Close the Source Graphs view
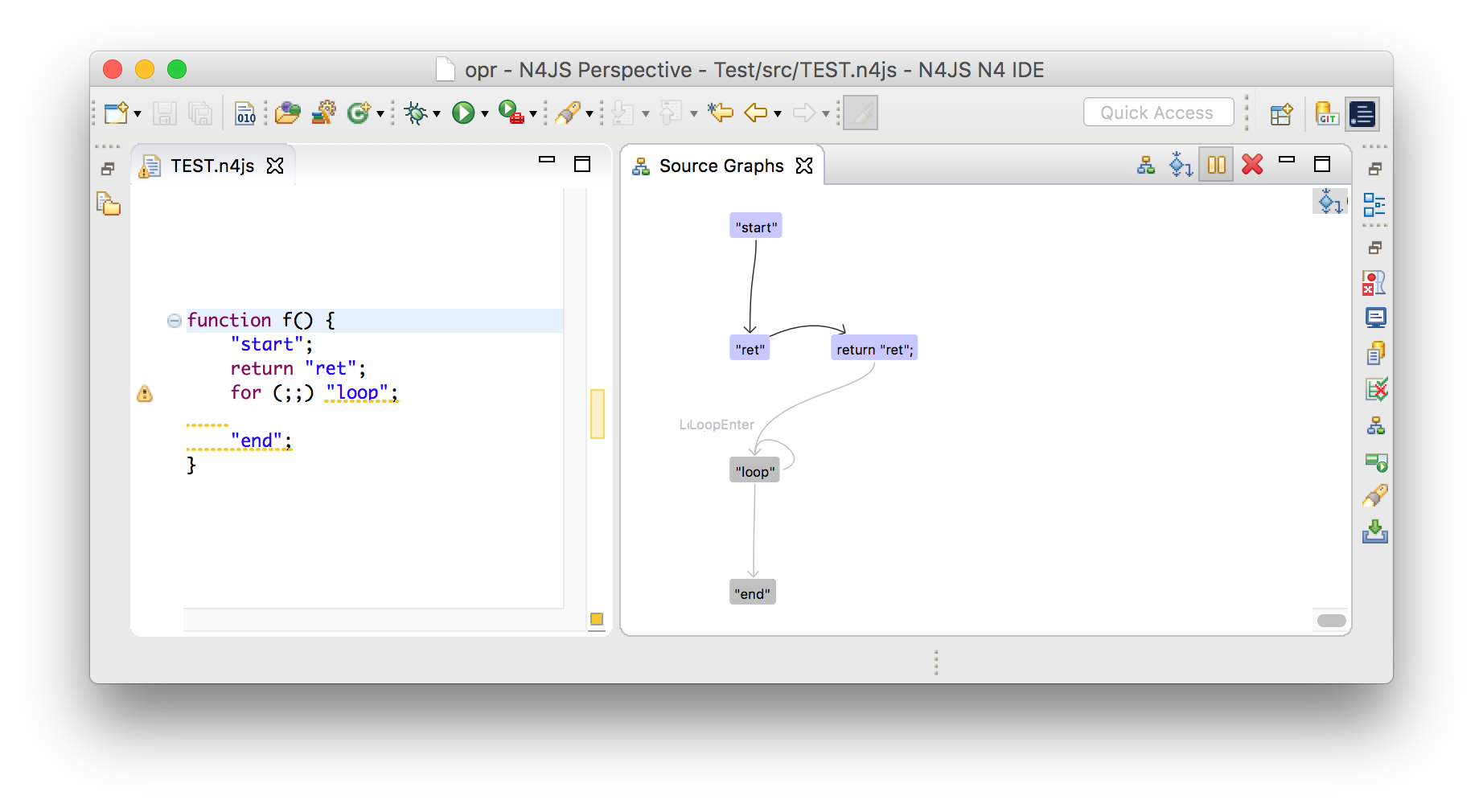 pos(804,166)
